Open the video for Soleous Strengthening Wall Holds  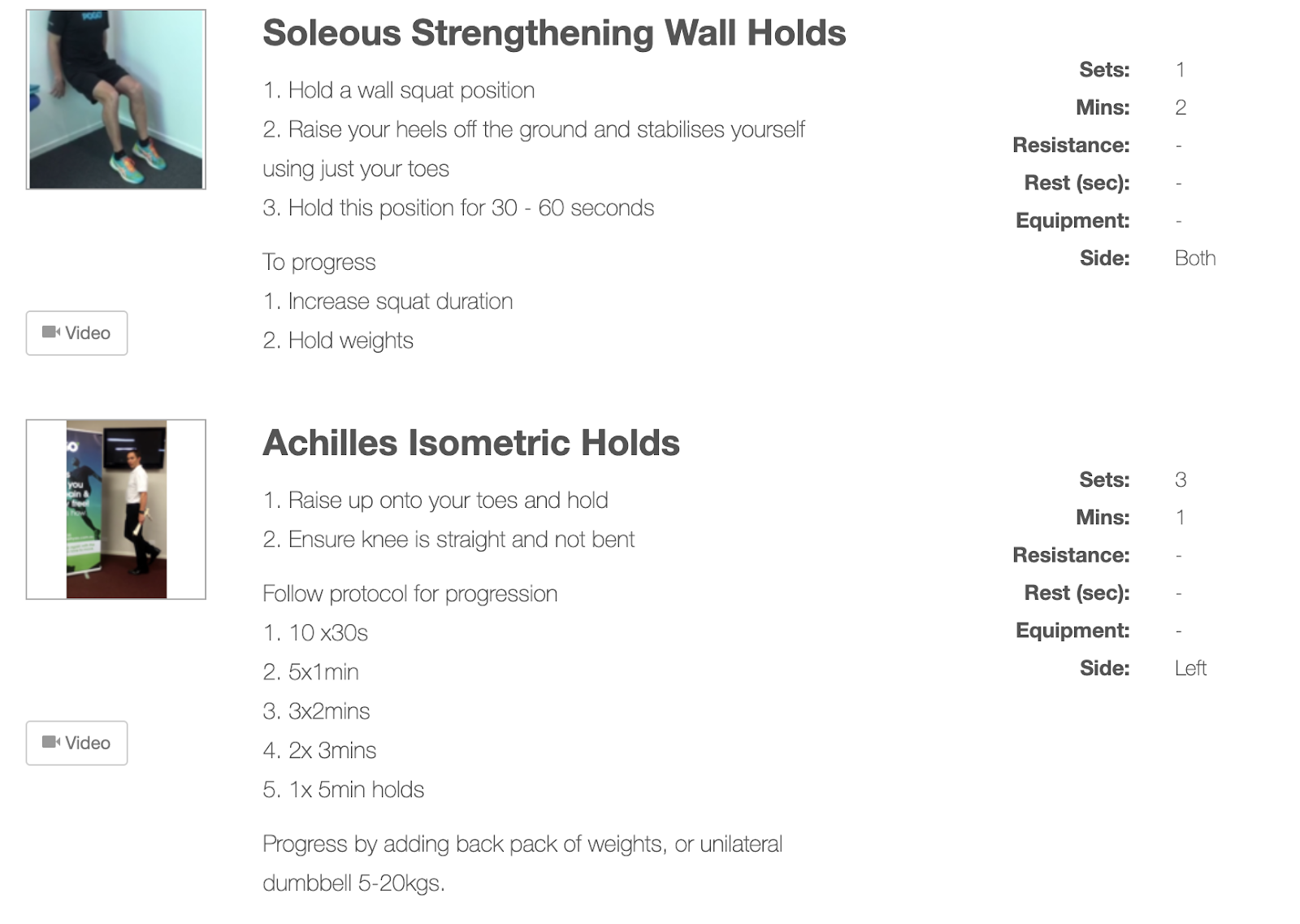(77, 333)
